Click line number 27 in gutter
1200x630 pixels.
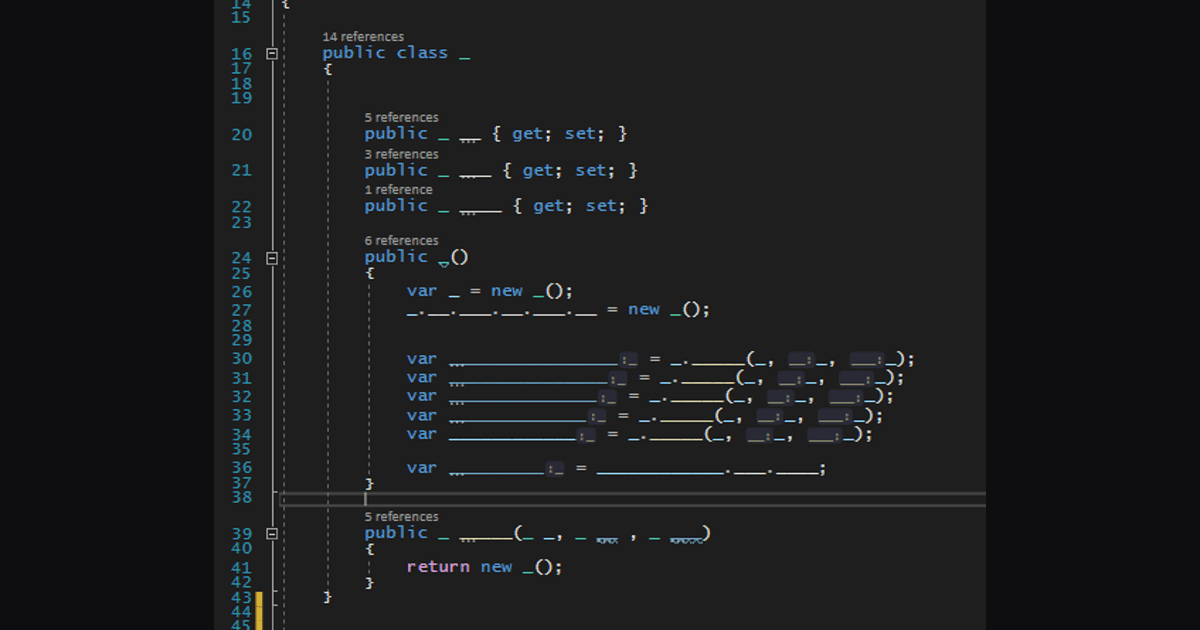pyautogui.click(x=241, y=310)
